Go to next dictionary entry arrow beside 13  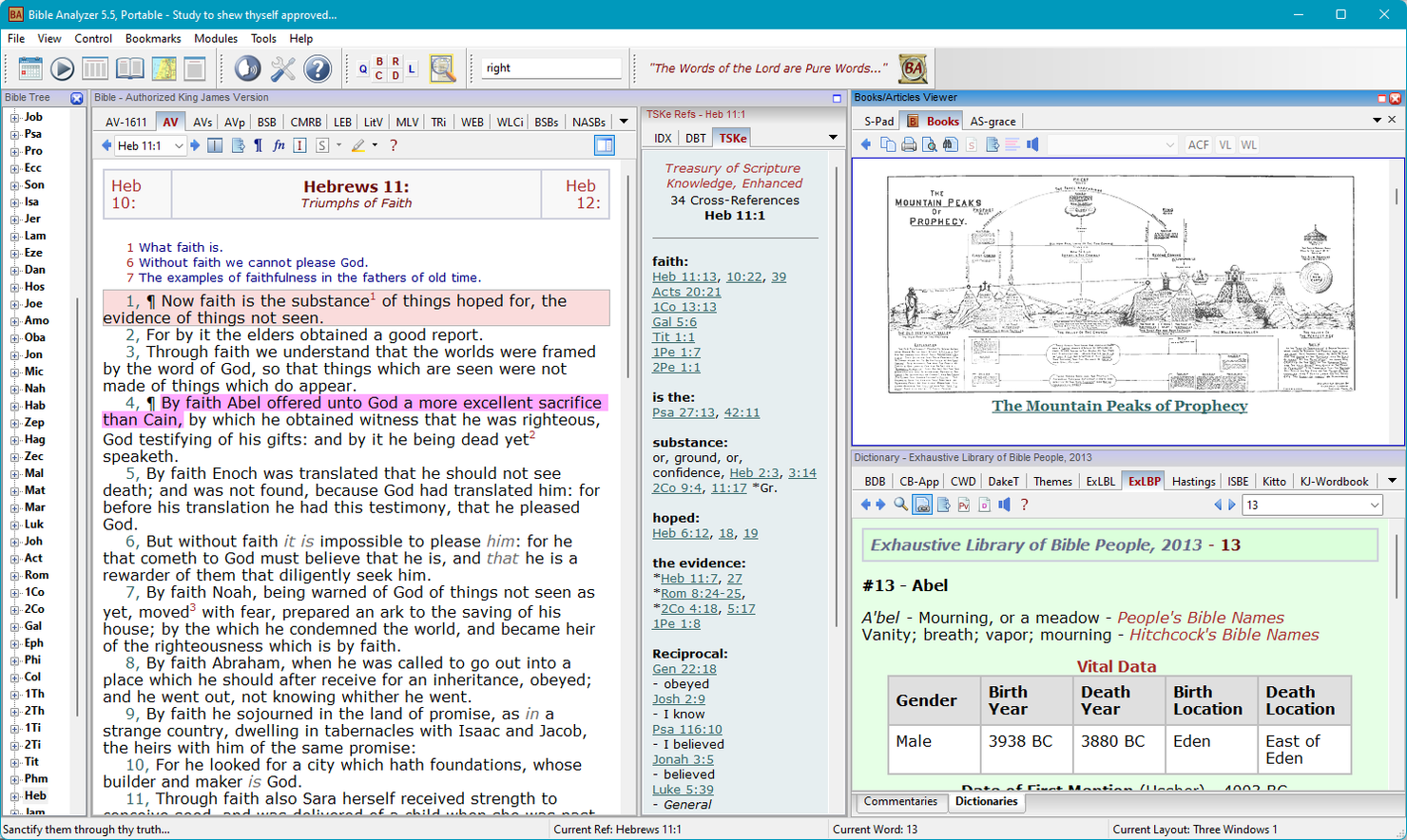[x=1232, y=506]
